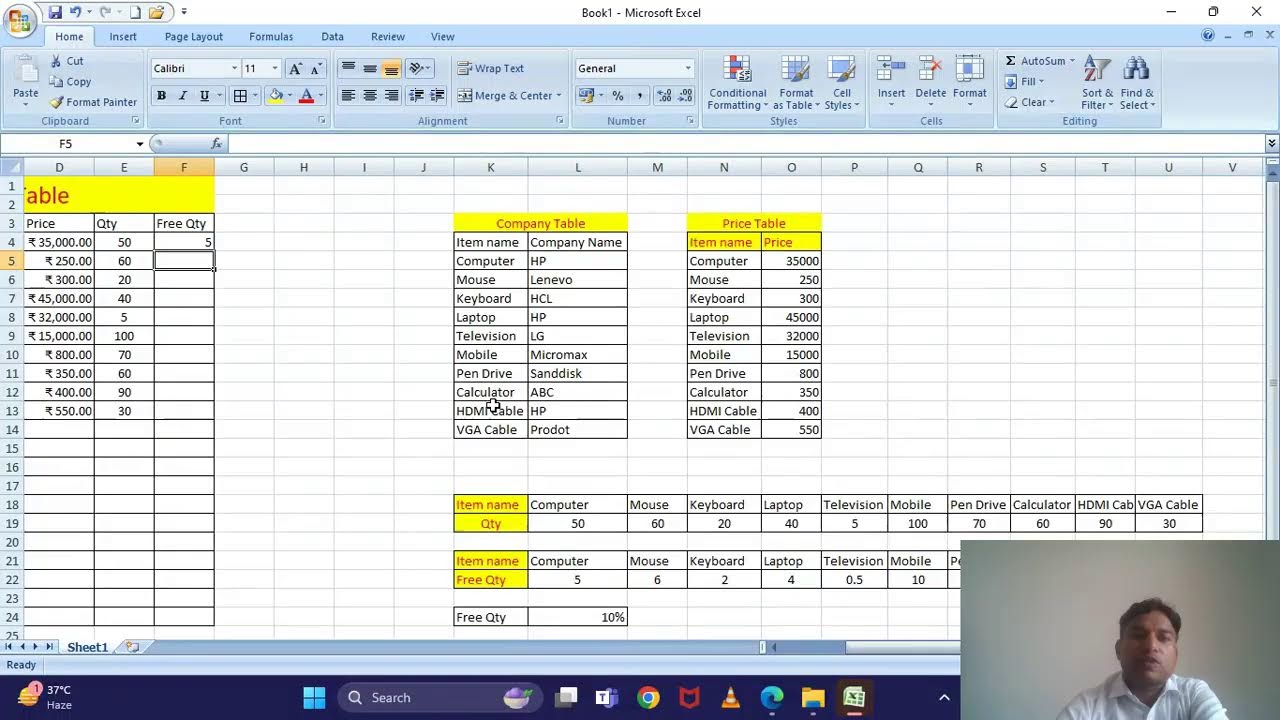This screenshot has height=720, width=1280.
Task: Open Find & Select options
Action: [1137, 82]
